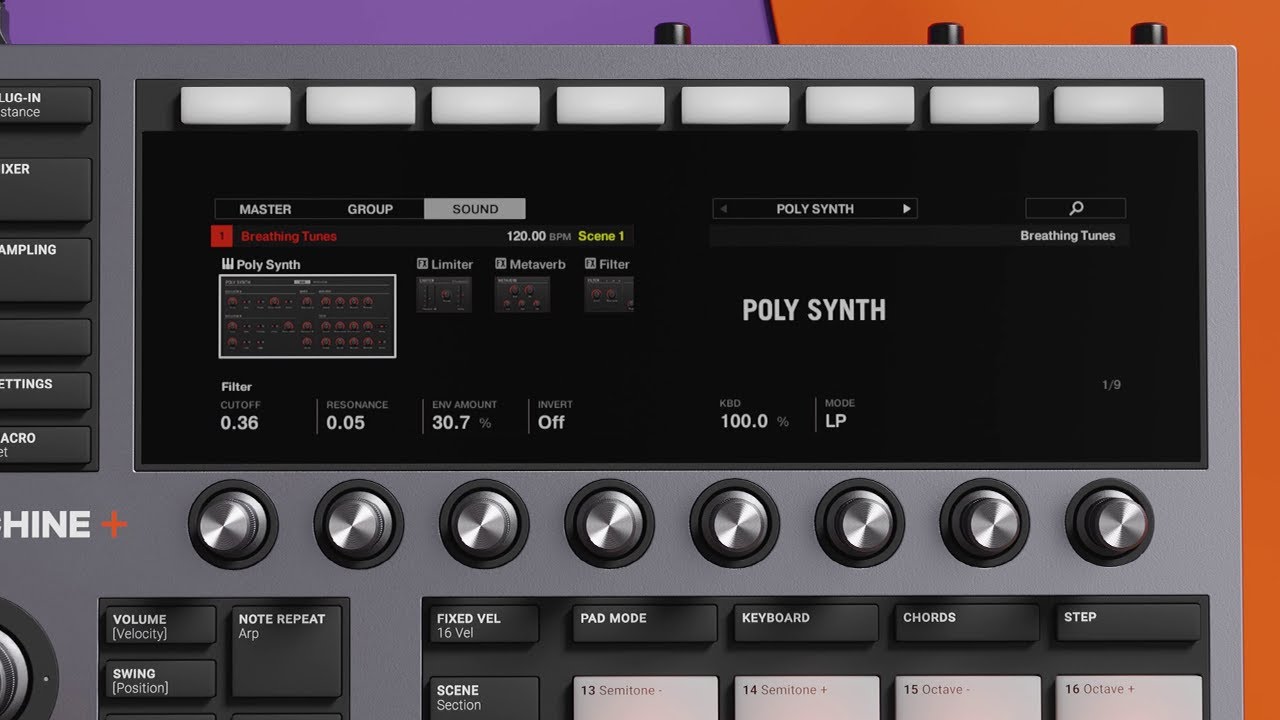Click the keyboard icon beside Poly Synth

[227, 264]
